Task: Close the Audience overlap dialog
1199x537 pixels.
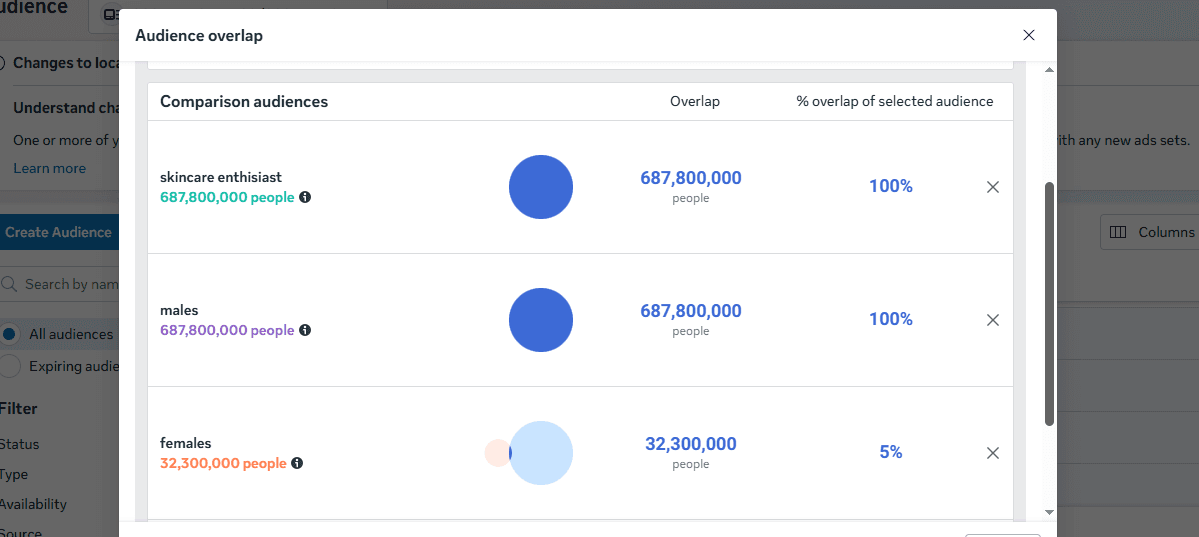Action: 1028,35
